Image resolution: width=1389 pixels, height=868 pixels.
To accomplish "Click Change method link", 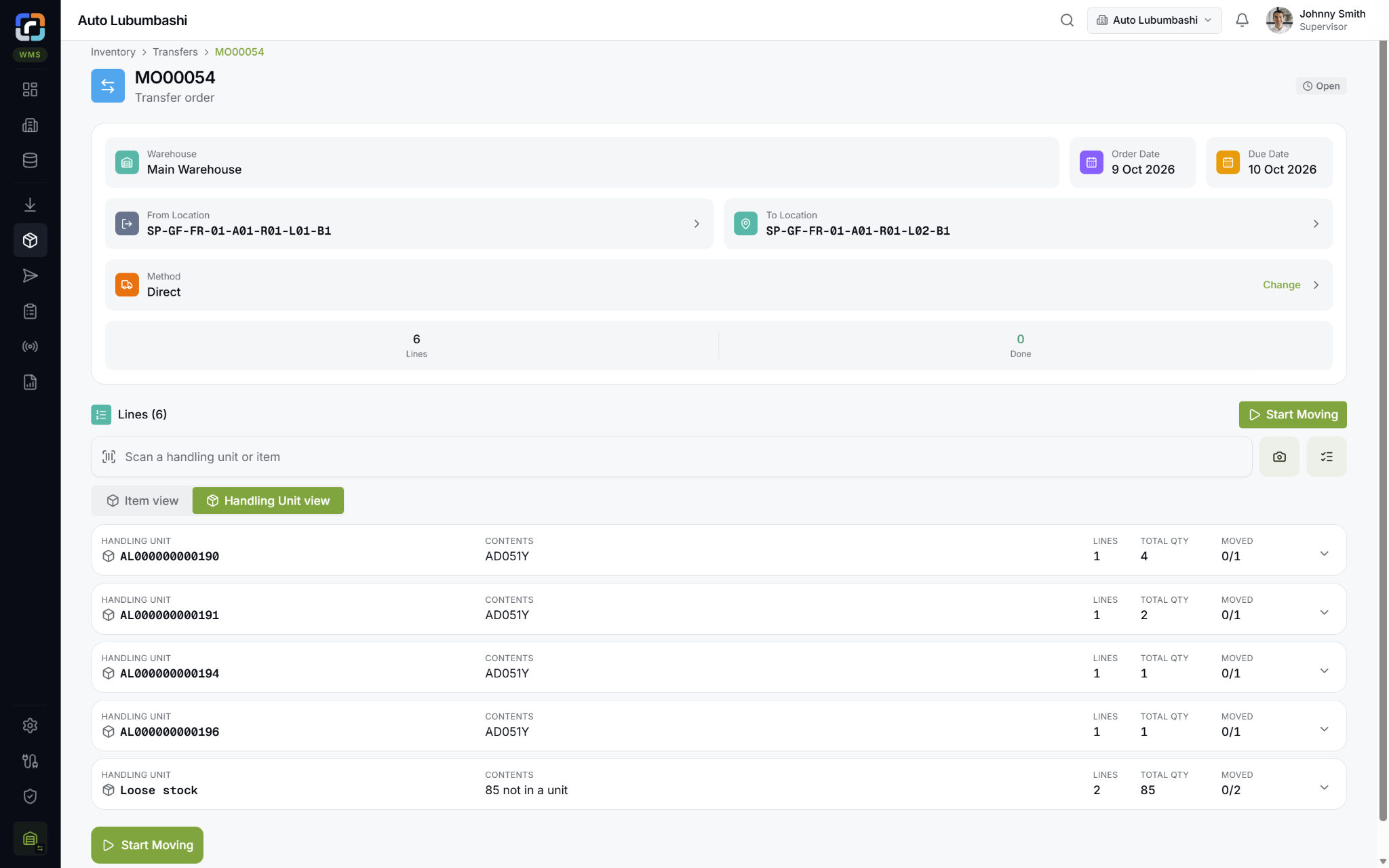I will 1281,285.
